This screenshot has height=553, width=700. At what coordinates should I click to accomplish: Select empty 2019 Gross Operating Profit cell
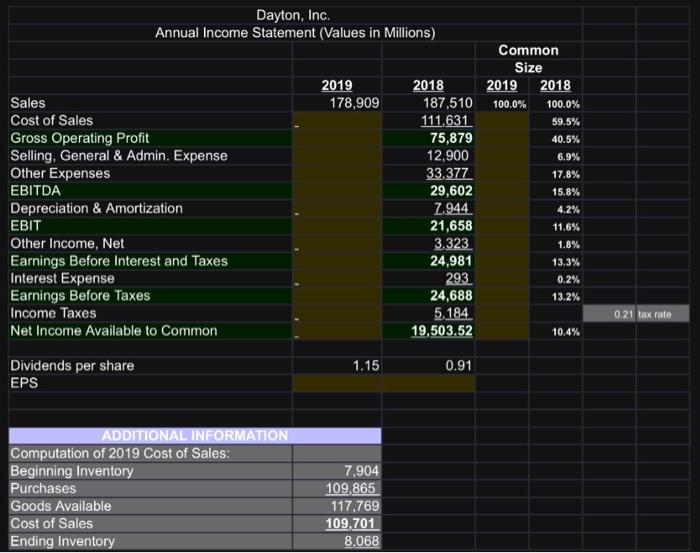click(x=337, y=138)
